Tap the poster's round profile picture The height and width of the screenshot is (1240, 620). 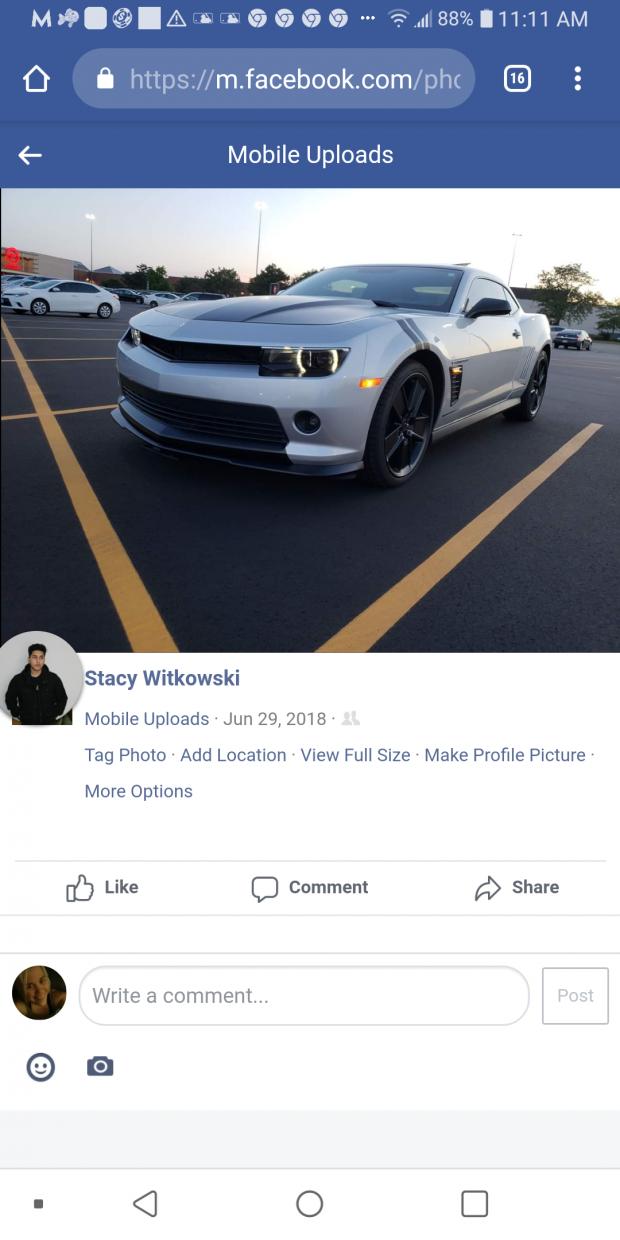coord(40,679)
